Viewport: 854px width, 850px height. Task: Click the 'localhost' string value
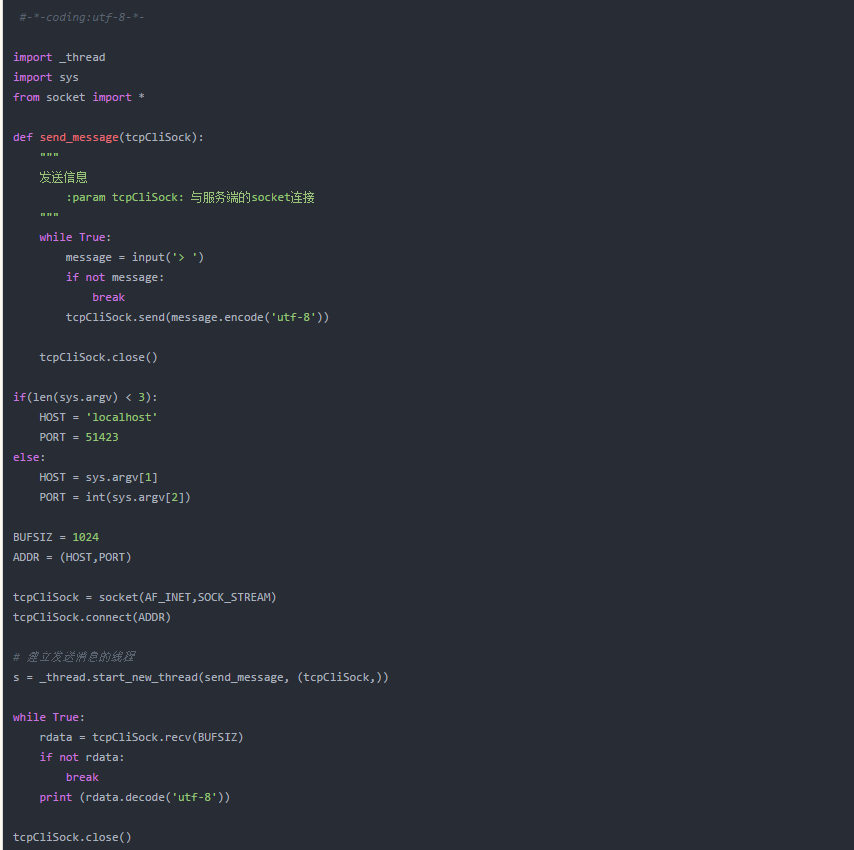tap(121, 417)
